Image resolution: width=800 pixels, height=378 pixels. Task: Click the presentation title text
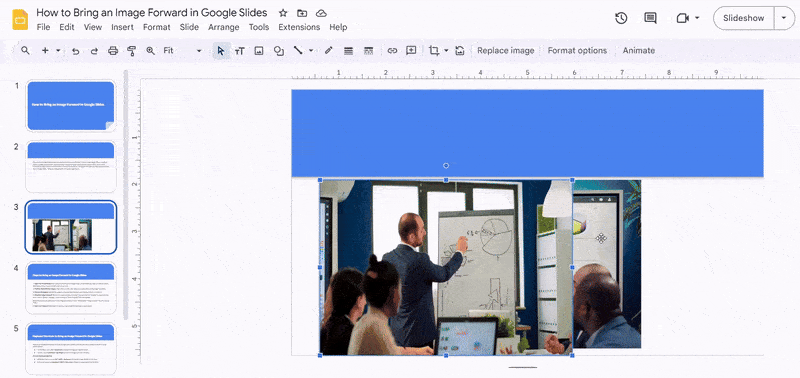152,13
